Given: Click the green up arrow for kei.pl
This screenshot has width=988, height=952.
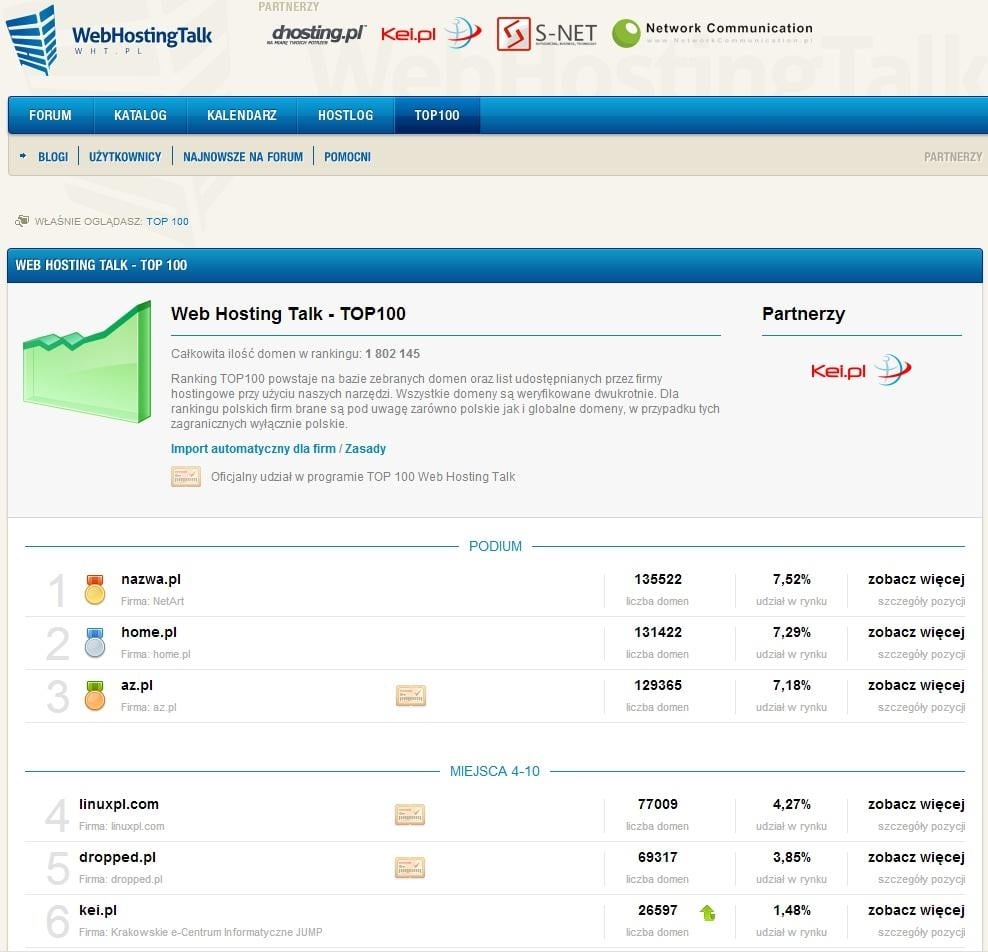Looking at the screenshot, I should pyautogui.click(x=708, y=912).
